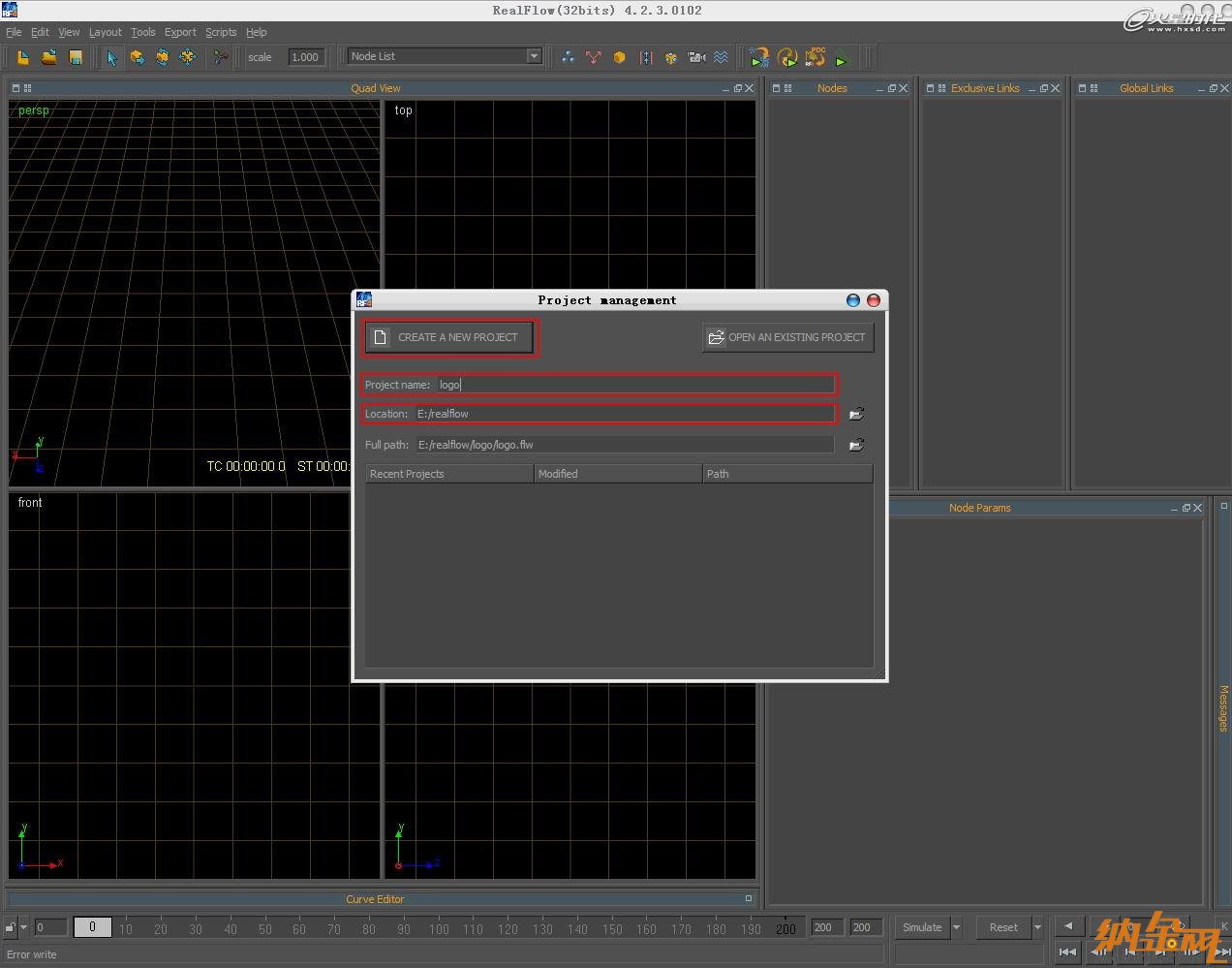Click the constraints icon after the cube
This screenshot has width=1232, height=968.
coord(646,57)
